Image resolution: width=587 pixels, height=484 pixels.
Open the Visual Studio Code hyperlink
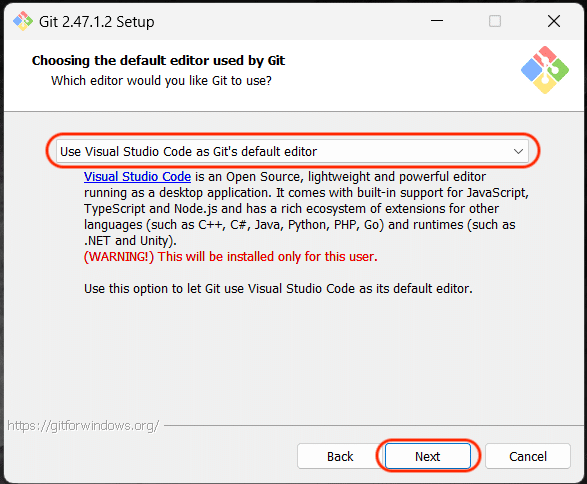coord(137,176)
